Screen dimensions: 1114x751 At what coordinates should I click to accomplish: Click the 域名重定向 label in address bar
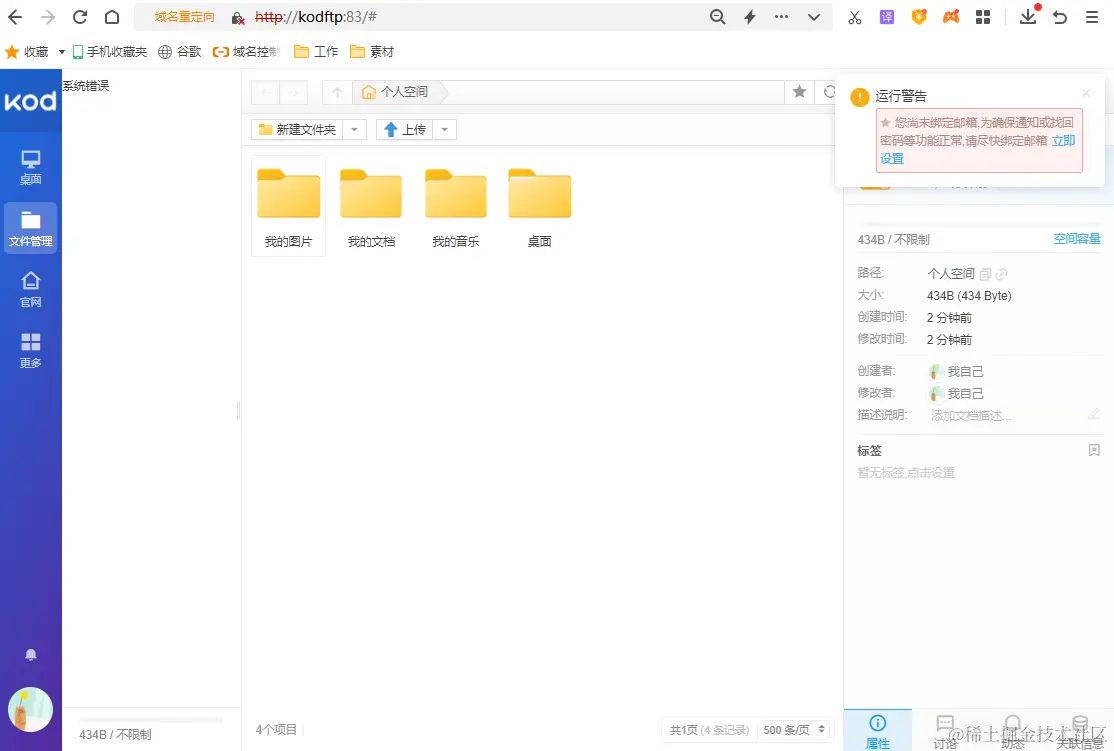pos(185,17)
